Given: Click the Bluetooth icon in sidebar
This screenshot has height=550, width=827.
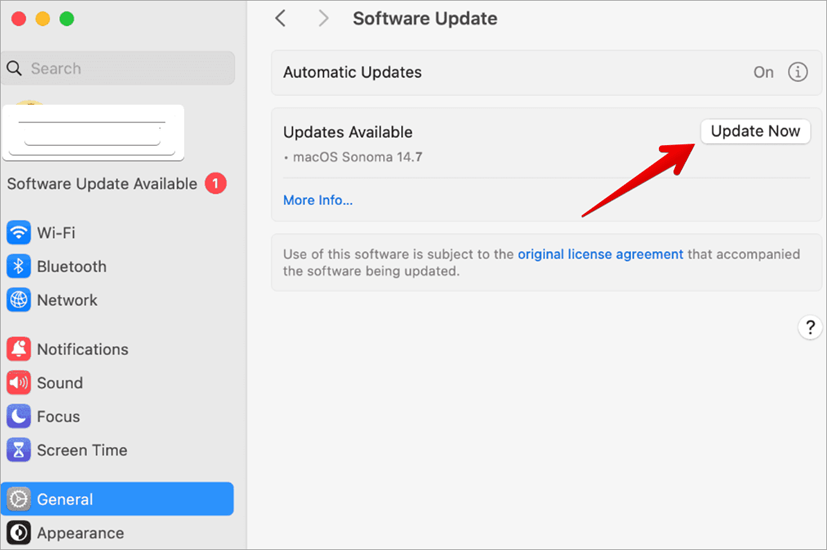Looking at the screenshot, I should 18,266.
